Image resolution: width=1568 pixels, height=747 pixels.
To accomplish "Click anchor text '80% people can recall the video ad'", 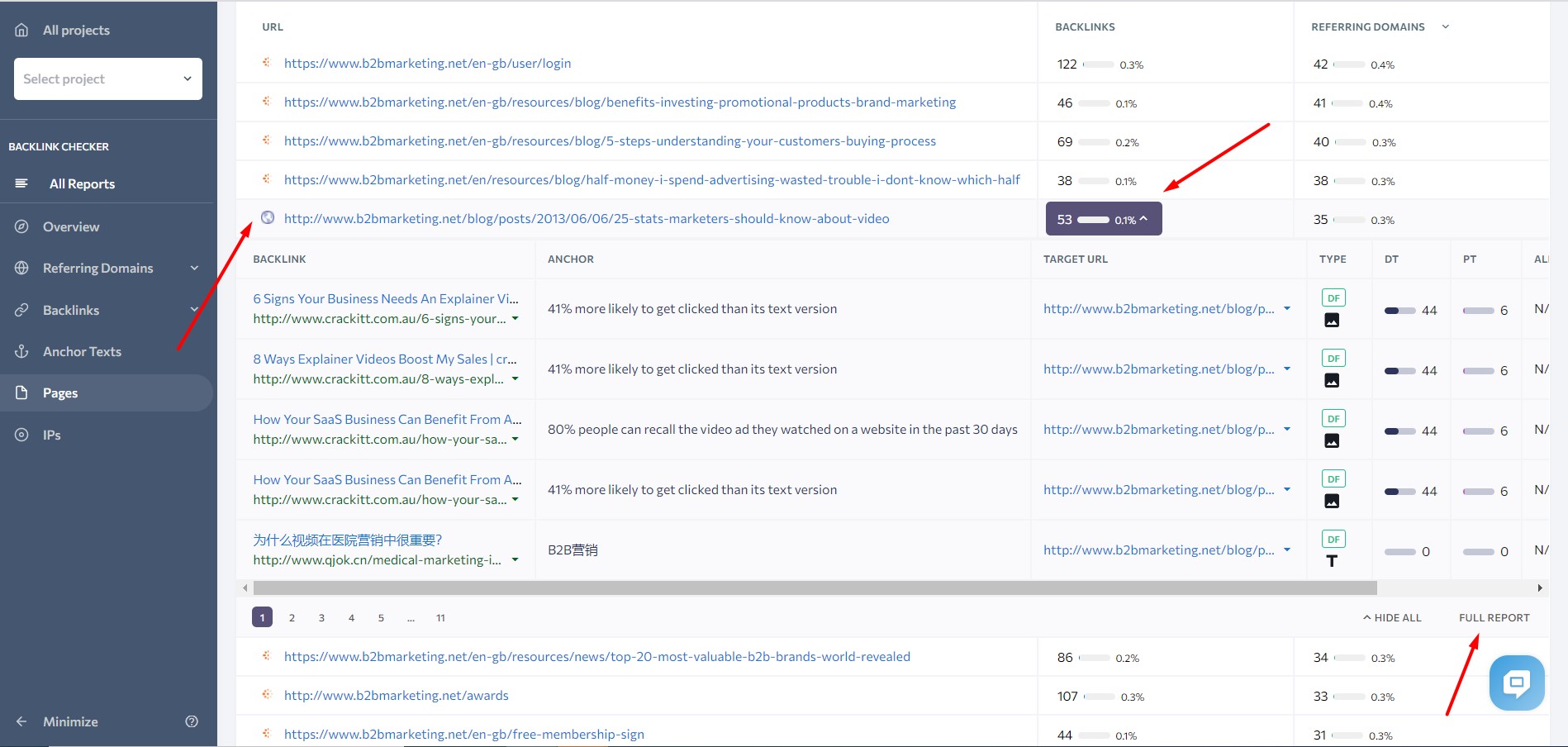I will [x=782, y=429].
